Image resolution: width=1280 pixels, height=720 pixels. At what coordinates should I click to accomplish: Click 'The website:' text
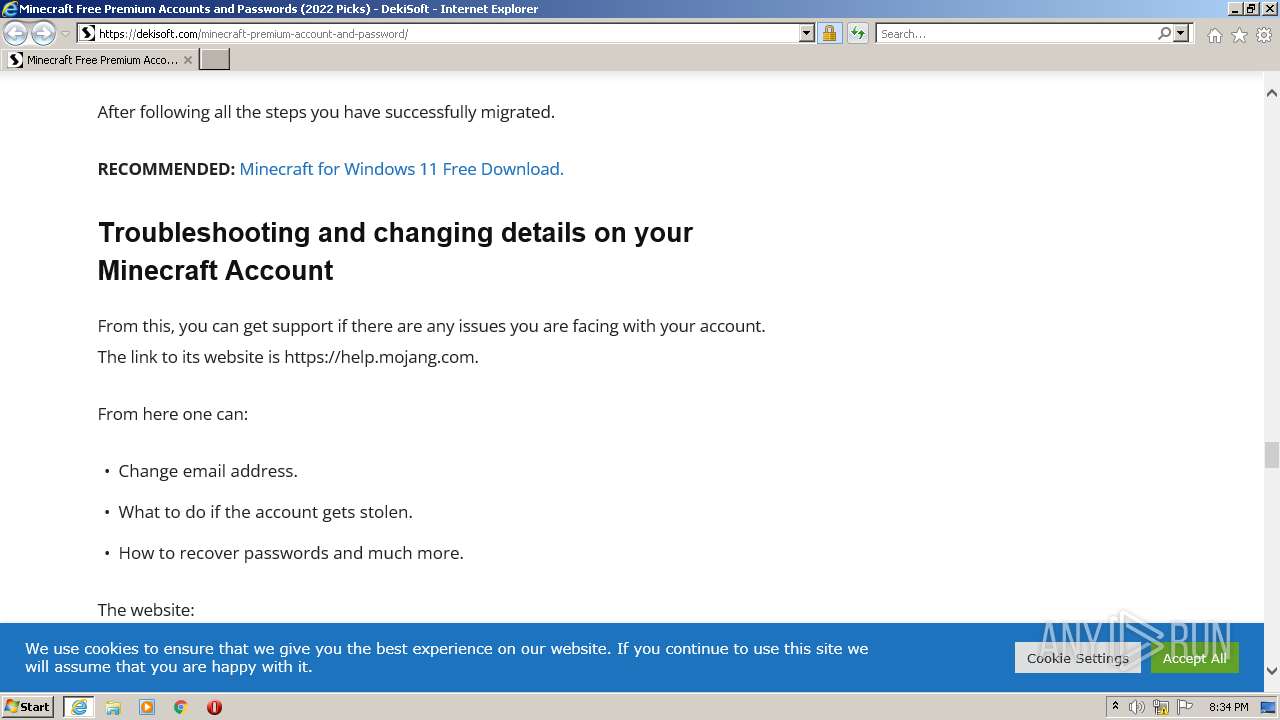coord(146,610)
